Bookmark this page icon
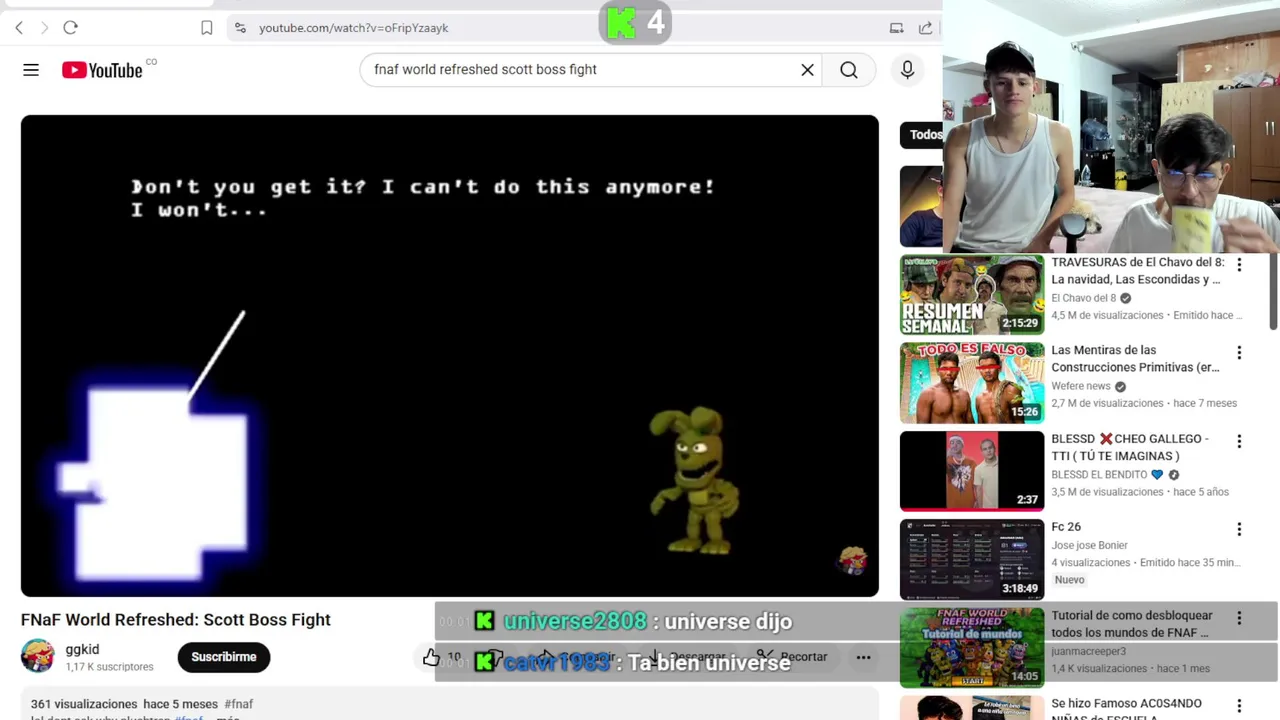The image size is (1280, 720). point(207,28)
